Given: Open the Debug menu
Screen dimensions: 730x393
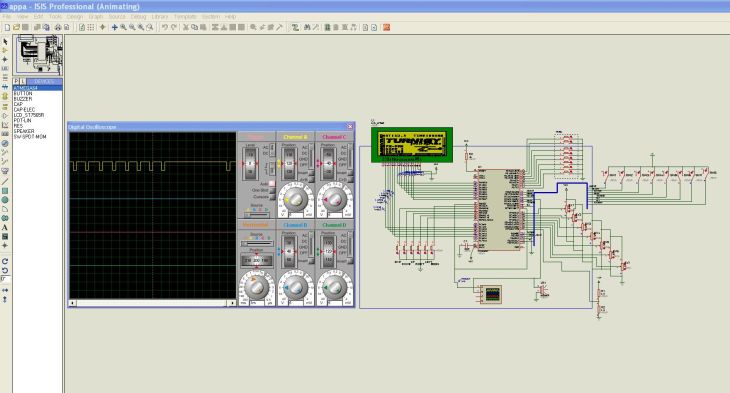Looking at the screenshot, I should pyautogui.click(x=139, y=16).
